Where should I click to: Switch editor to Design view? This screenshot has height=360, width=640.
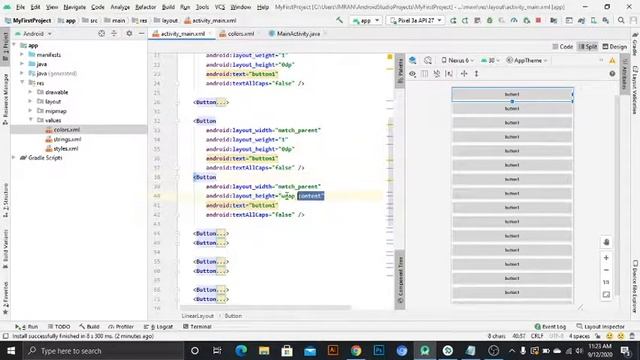[615, 47]
